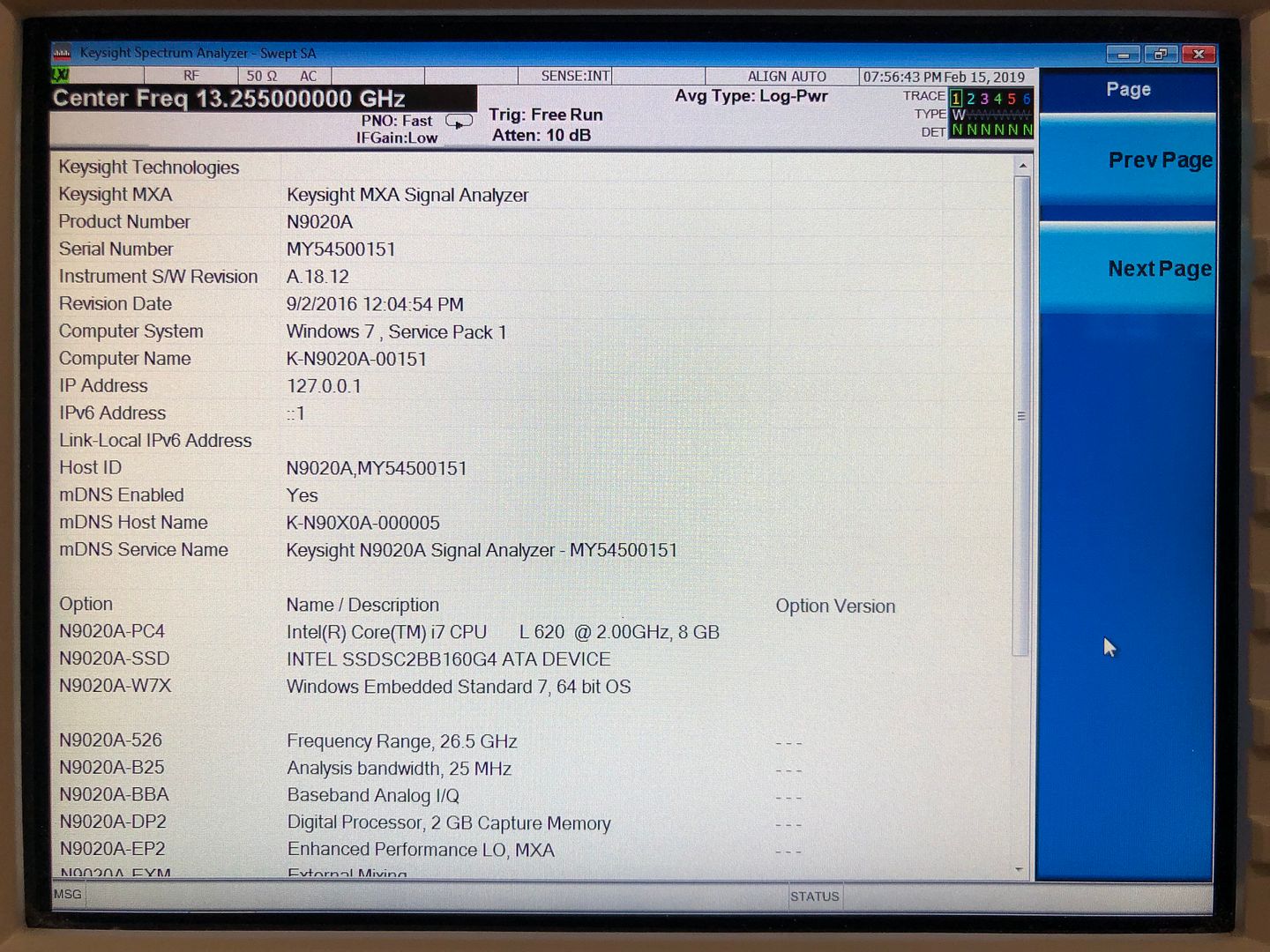The width and height of the screenshot is (1270, 952).
Task: Select the N9020A-W7X option row
Action: point(345,687)
